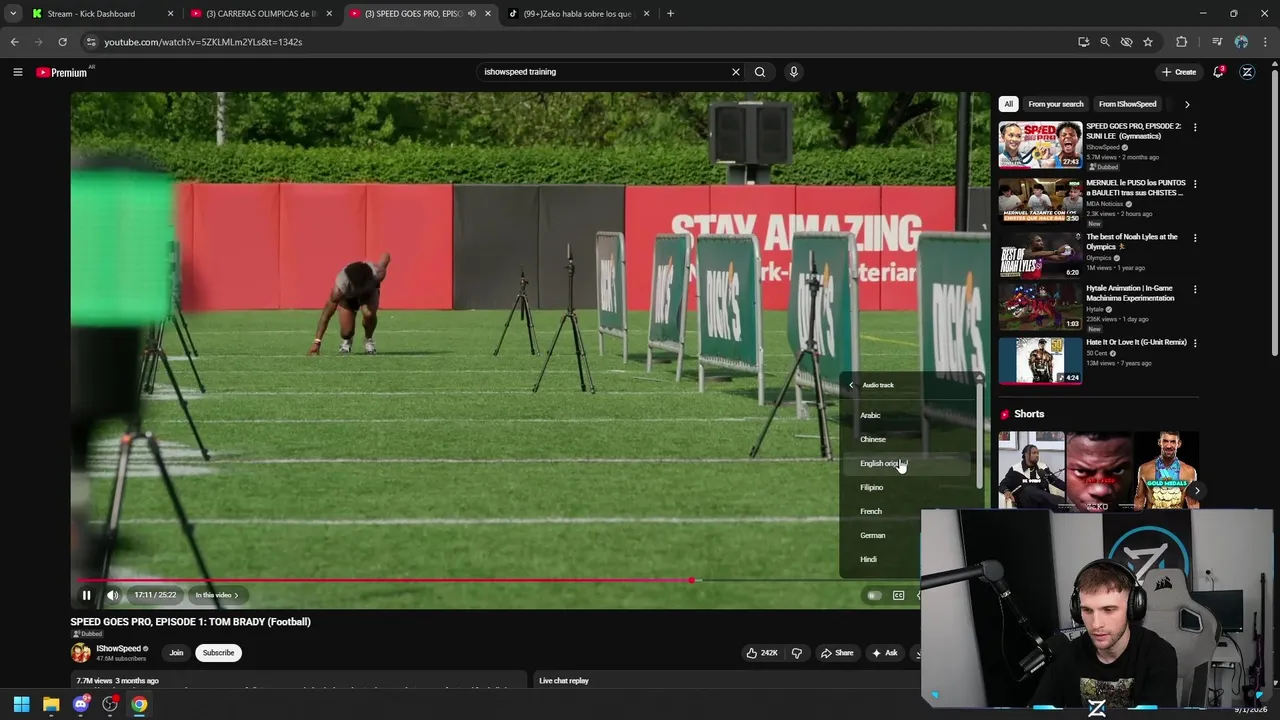Viewport: 1280px width, 720px height.
Task: Share this video
Action: (x=837, y=653)
